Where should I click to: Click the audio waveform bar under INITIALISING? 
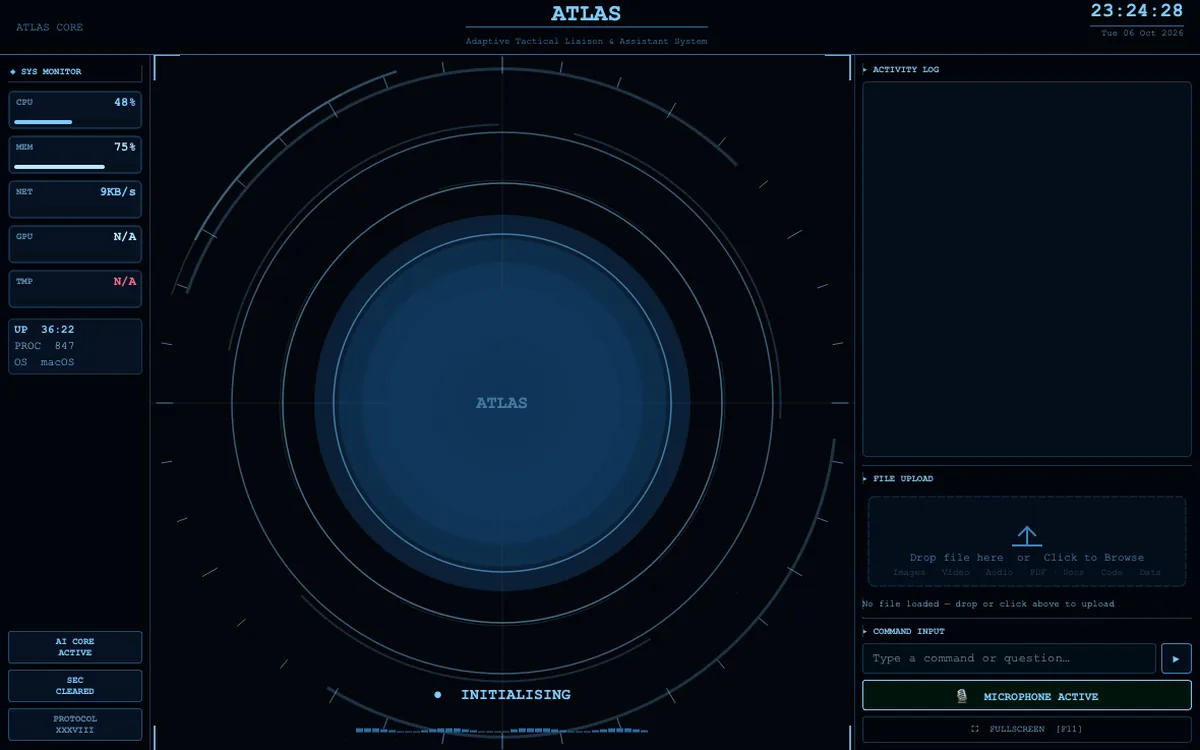[x=501, y=731]
